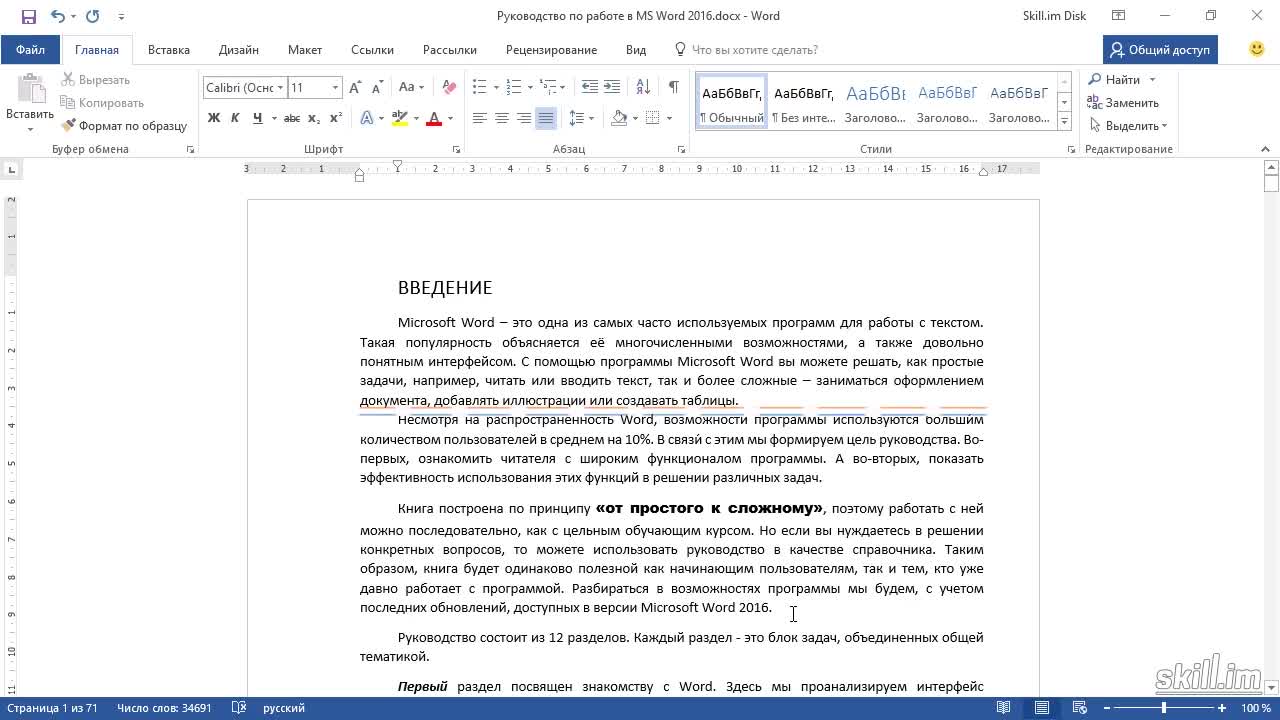Apply the Обычный style
1280x720 pixels.
click(x=732, y=102)
